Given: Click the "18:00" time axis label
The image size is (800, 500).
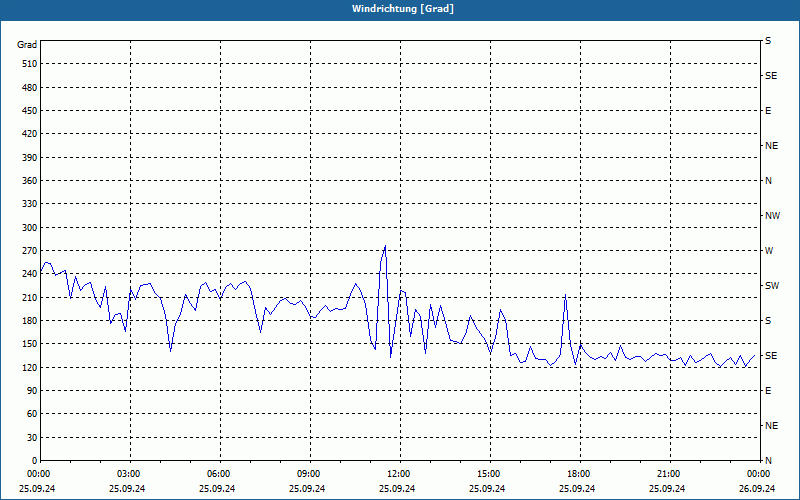Looking at the screenshot, I should [x=580, y=474].
